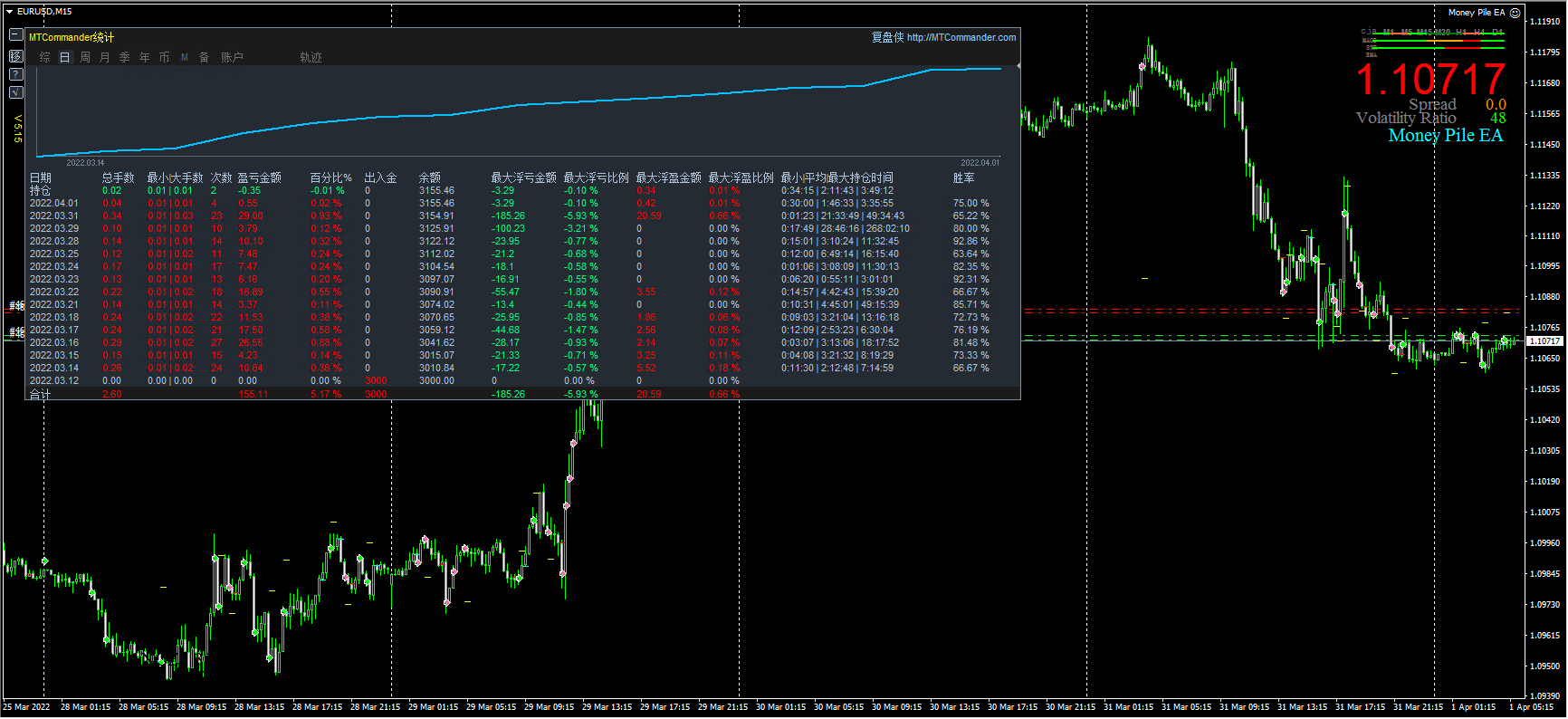This screenshot has height=719, width=1568.
Task: Select the 日 daily tab
Action: click(65, 57)
